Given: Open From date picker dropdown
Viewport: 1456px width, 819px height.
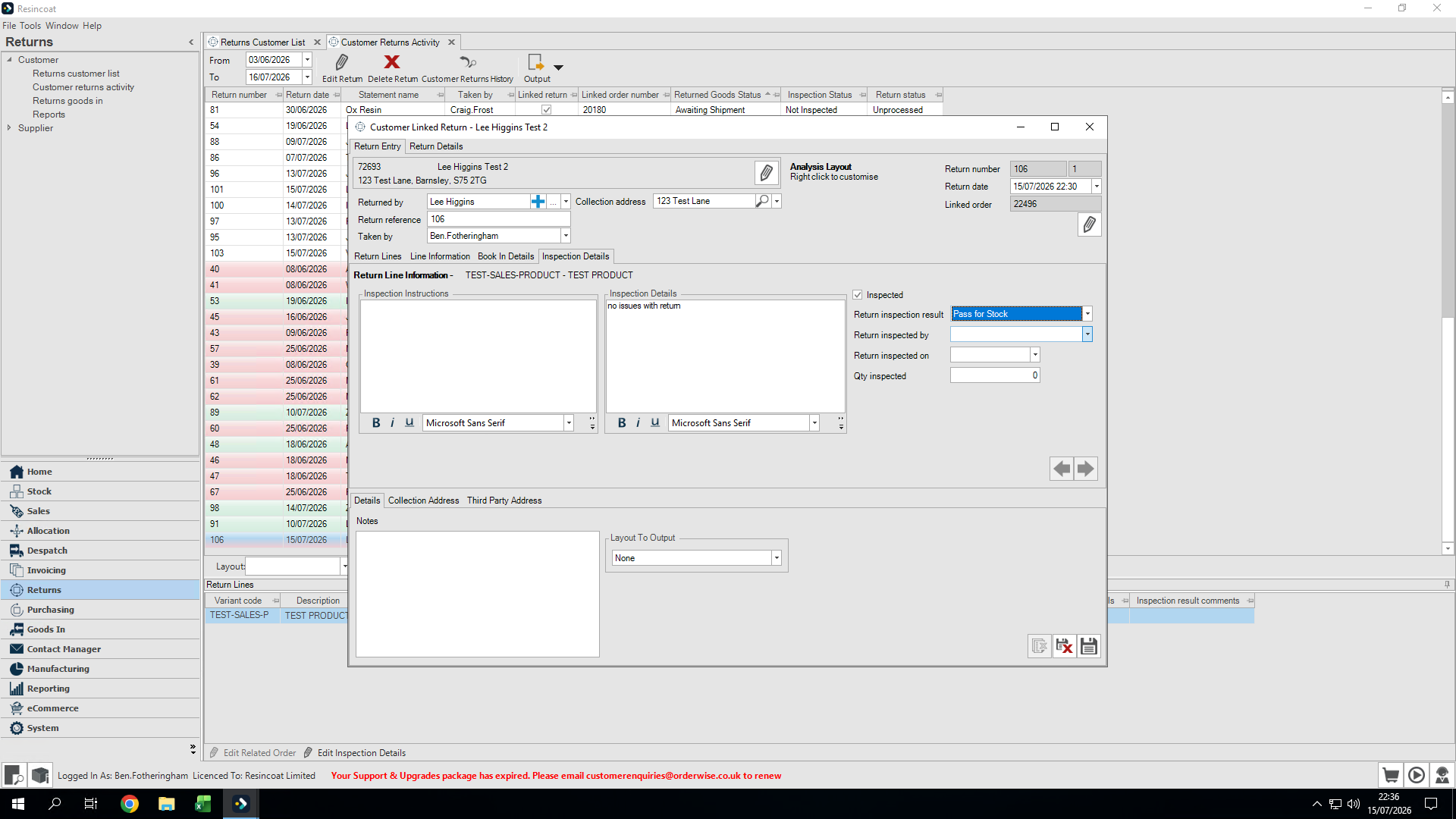Looking at the screenshot, I should click(x=307, y=60).
